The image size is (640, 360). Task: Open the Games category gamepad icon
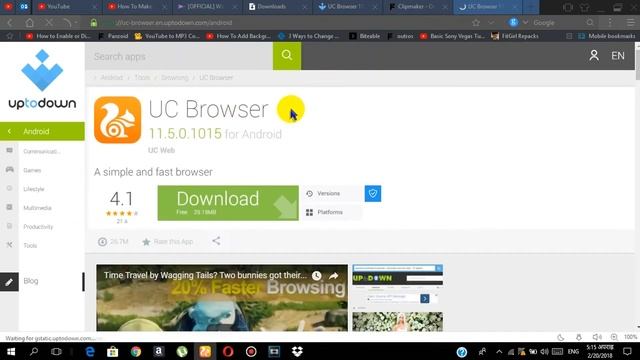tap(9, 170)
